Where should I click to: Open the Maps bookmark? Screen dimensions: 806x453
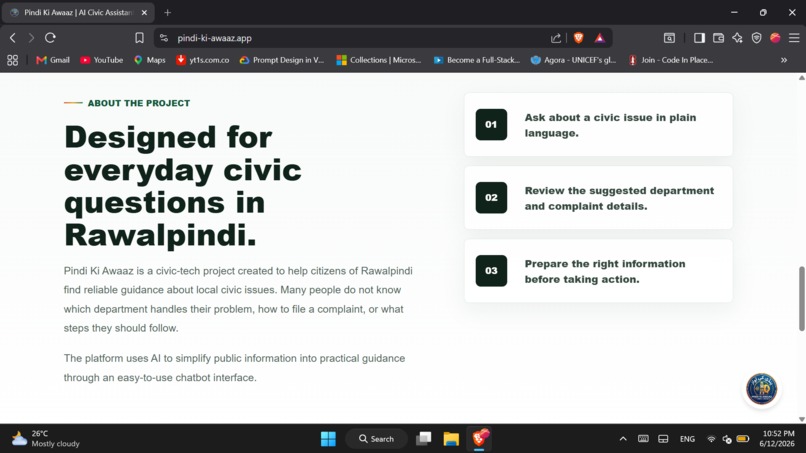150,60
